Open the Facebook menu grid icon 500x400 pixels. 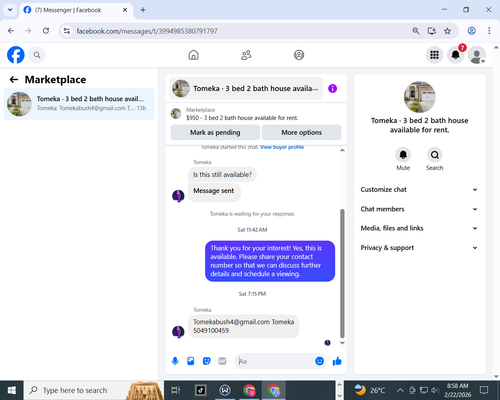coord(434,55)
